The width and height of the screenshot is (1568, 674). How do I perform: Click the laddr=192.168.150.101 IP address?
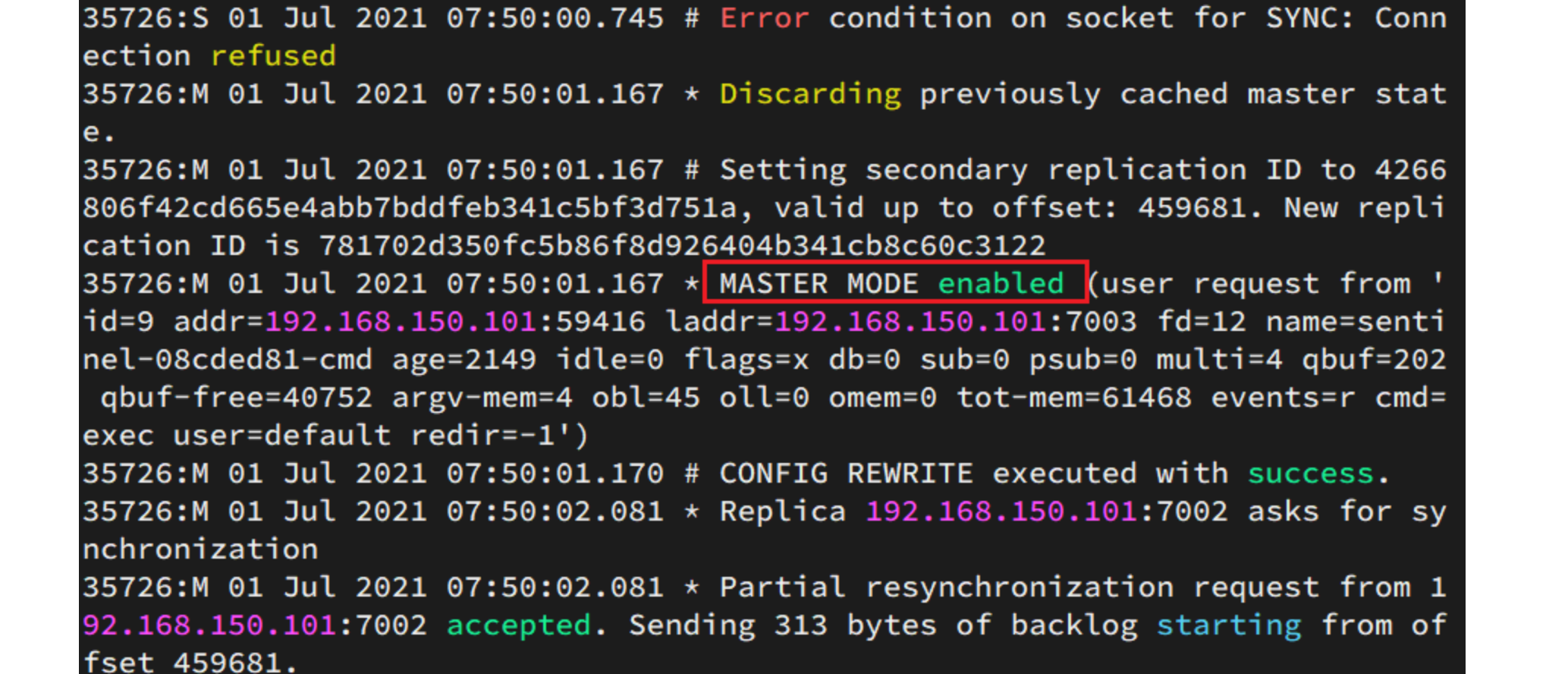point(910,322)
